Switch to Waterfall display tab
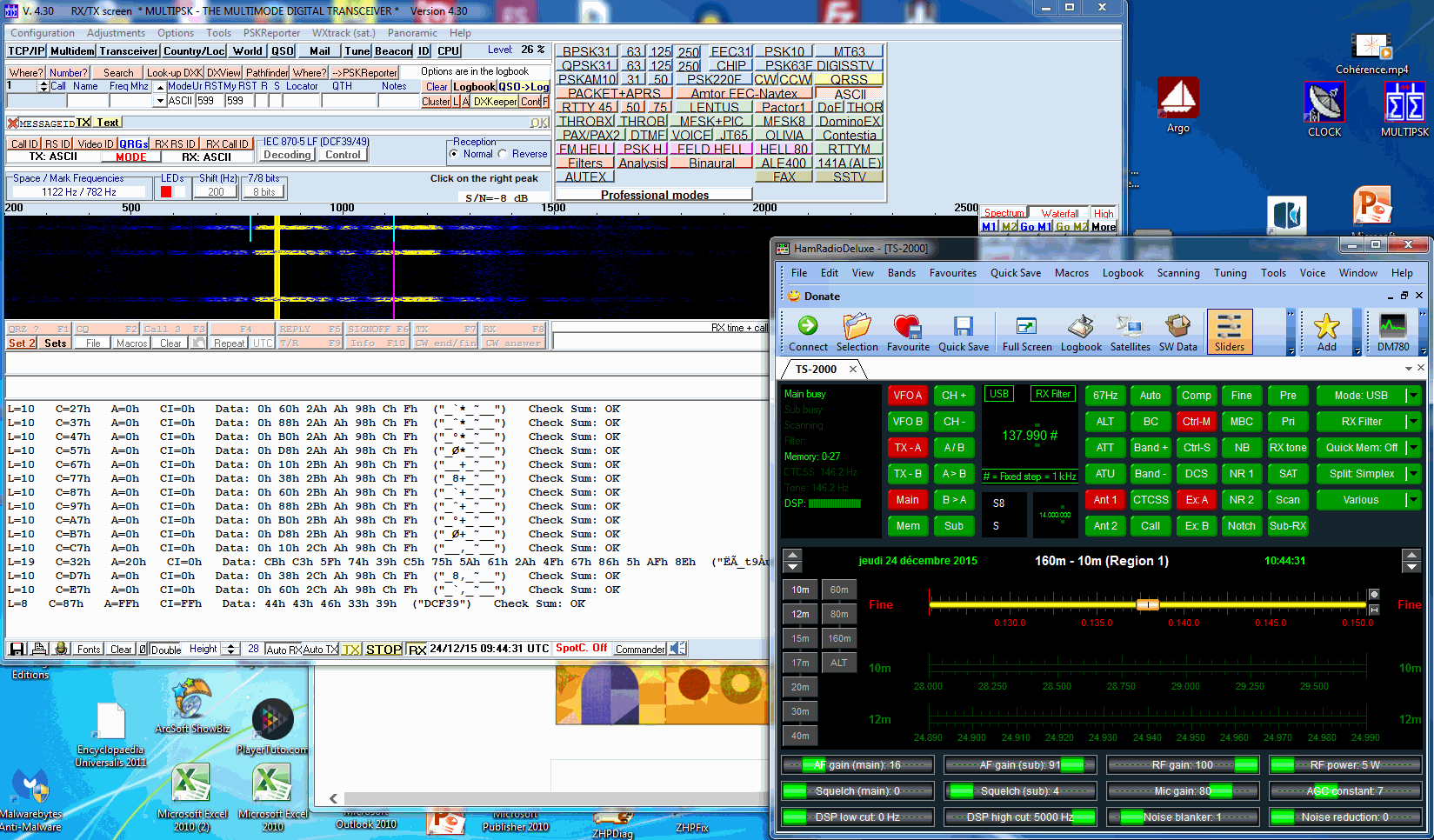This screenshot has width=1434, height=840. pos(1060,213)
